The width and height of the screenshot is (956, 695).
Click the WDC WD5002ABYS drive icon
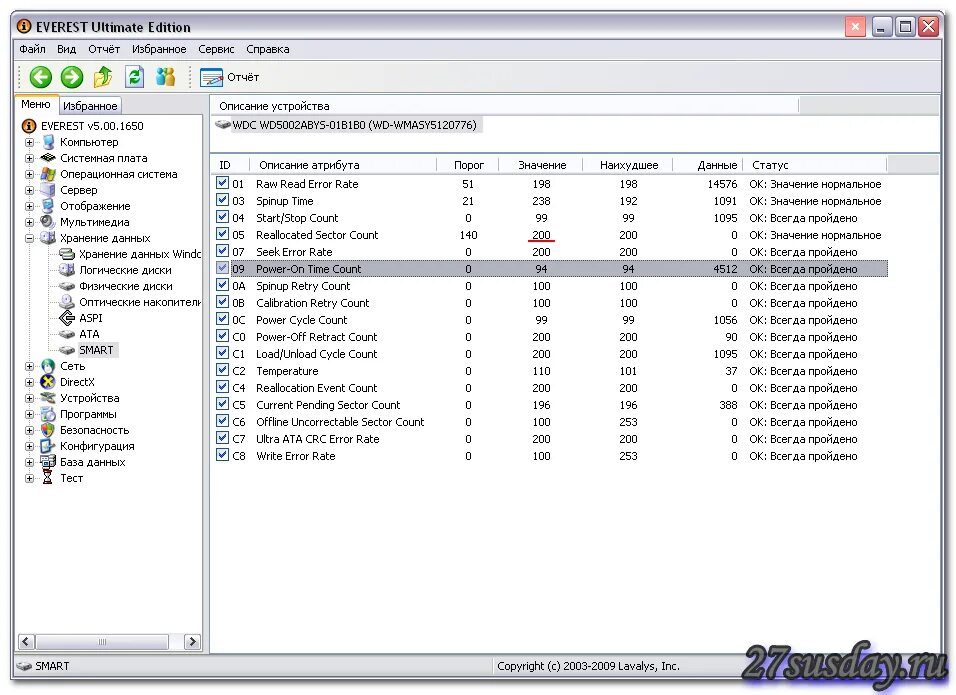(x=223, y=124)
